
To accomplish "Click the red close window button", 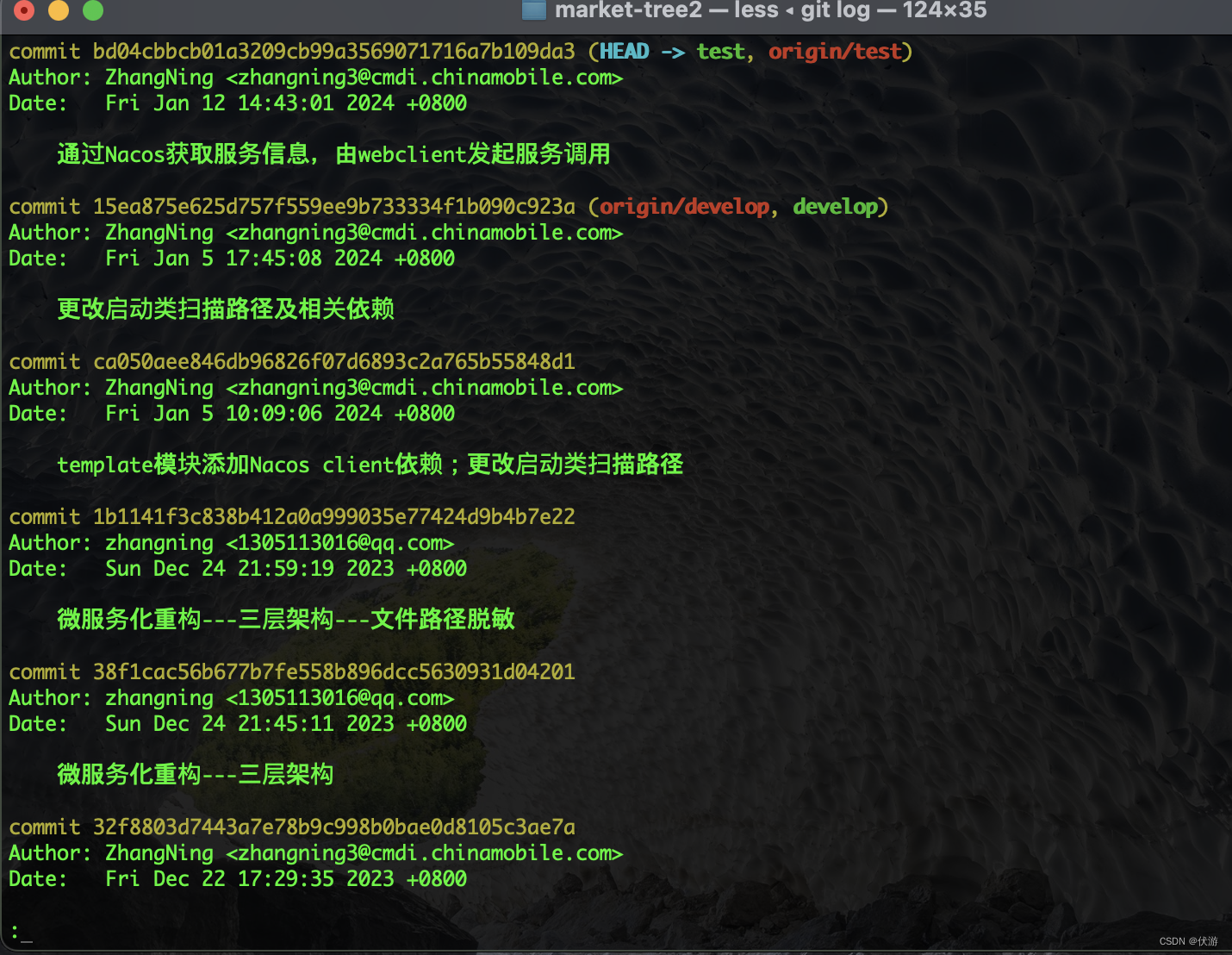I will point(24,10).
